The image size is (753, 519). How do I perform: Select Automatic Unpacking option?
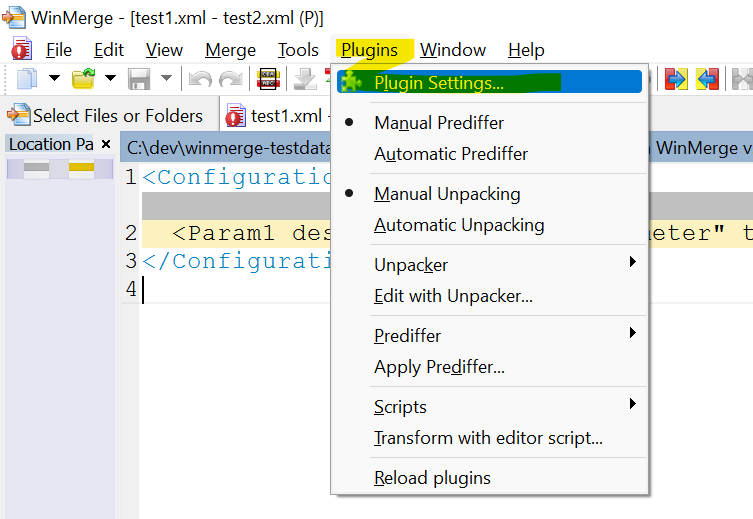coord(489,225)
